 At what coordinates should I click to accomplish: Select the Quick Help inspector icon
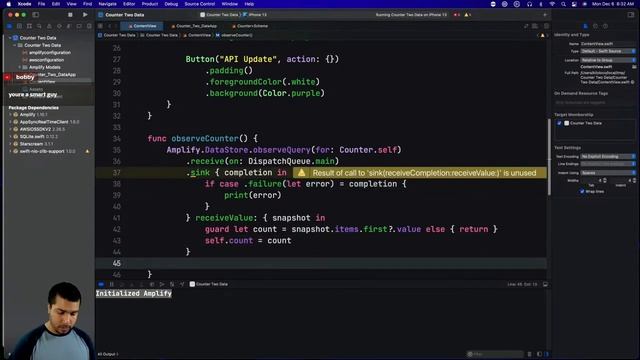click(605, 26)
